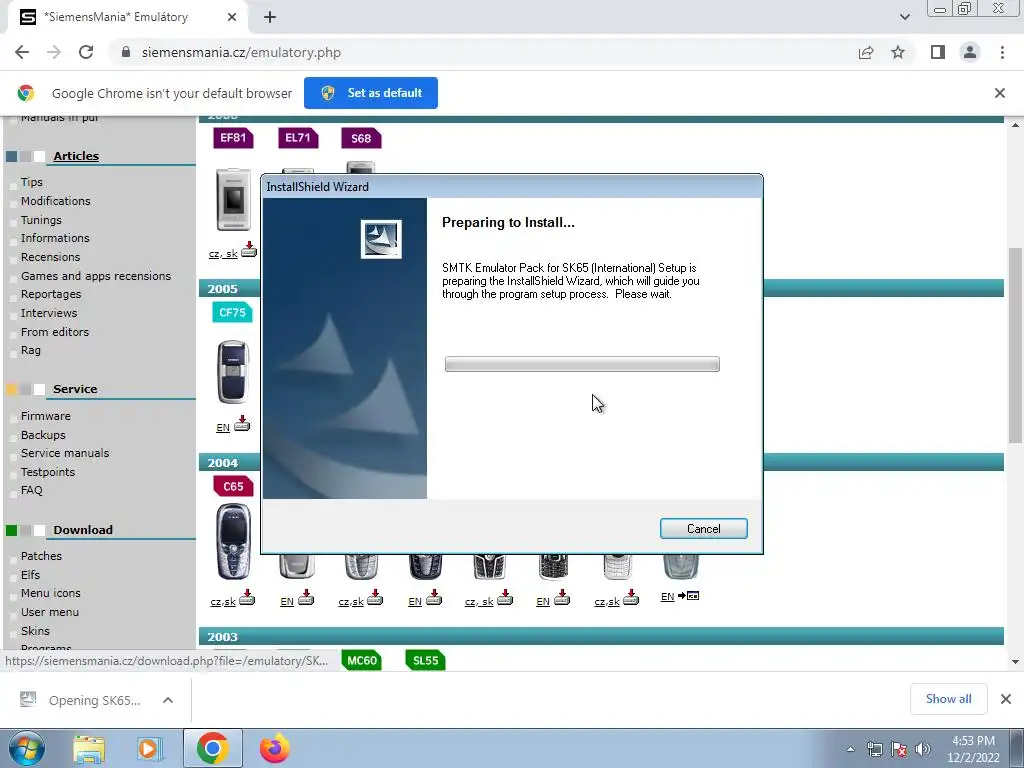Open Windows Explorer from taskbar

[89, 748]
